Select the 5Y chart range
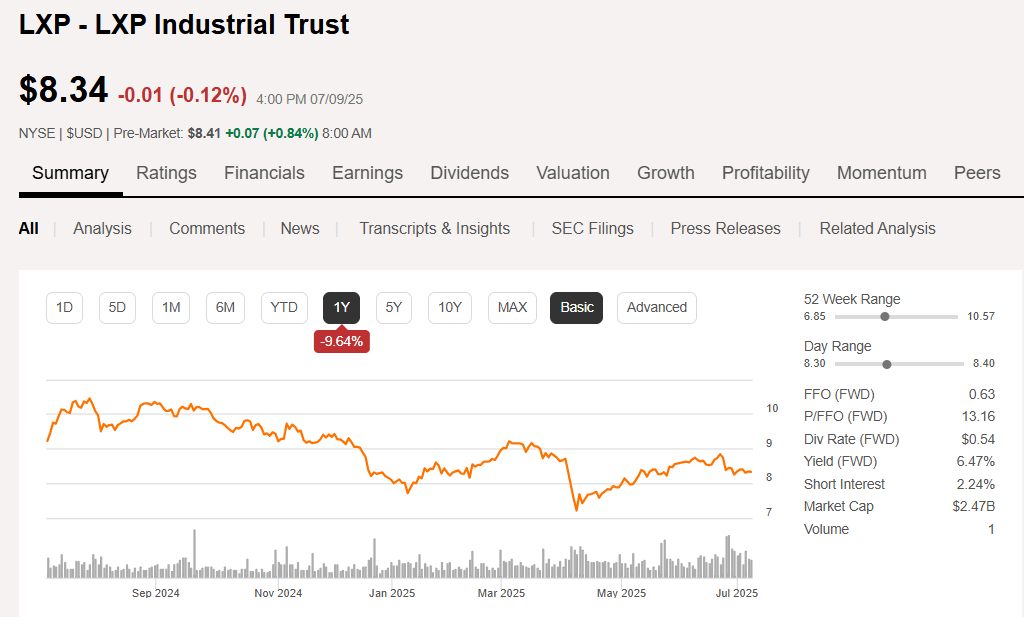This screenshot has width=1024, height=617. [393, 308]
